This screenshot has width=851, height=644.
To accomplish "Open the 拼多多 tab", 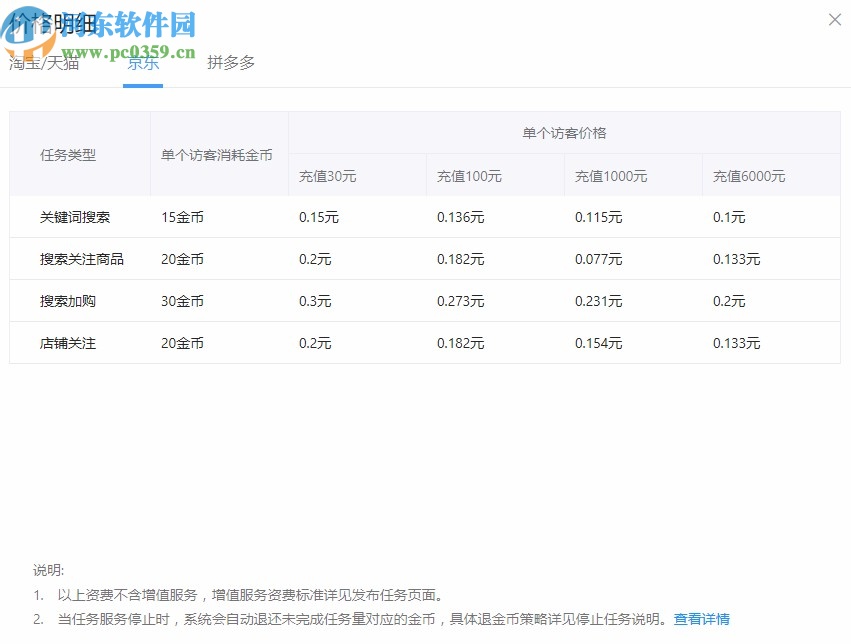I will 229,64.
